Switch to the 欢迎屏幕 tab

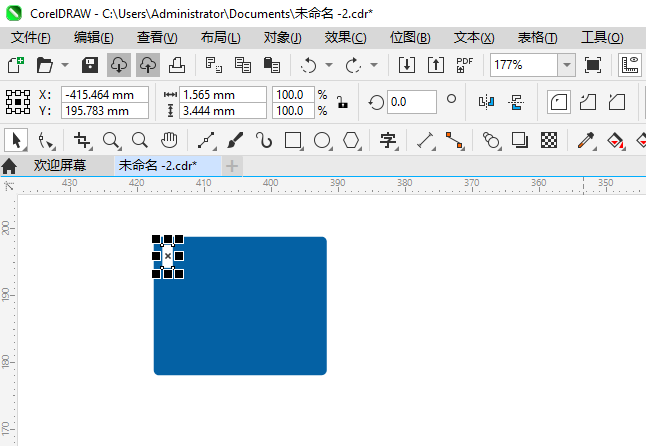[x=60, y=166]
